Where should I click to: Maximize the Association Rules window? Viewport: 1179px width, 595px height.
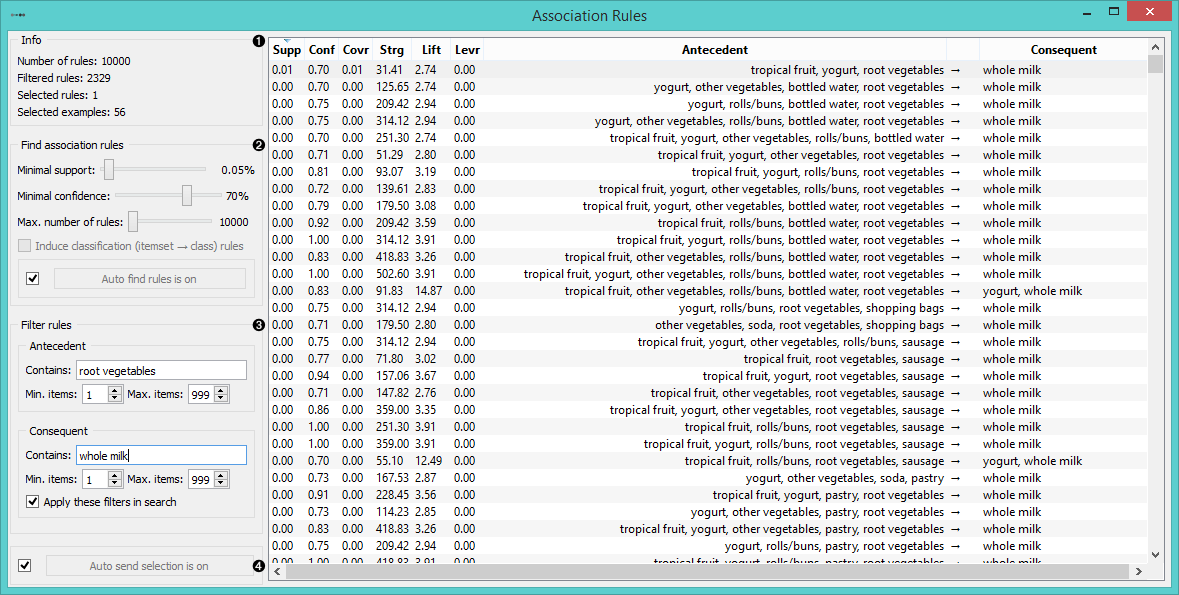[x=1114, y=11]
